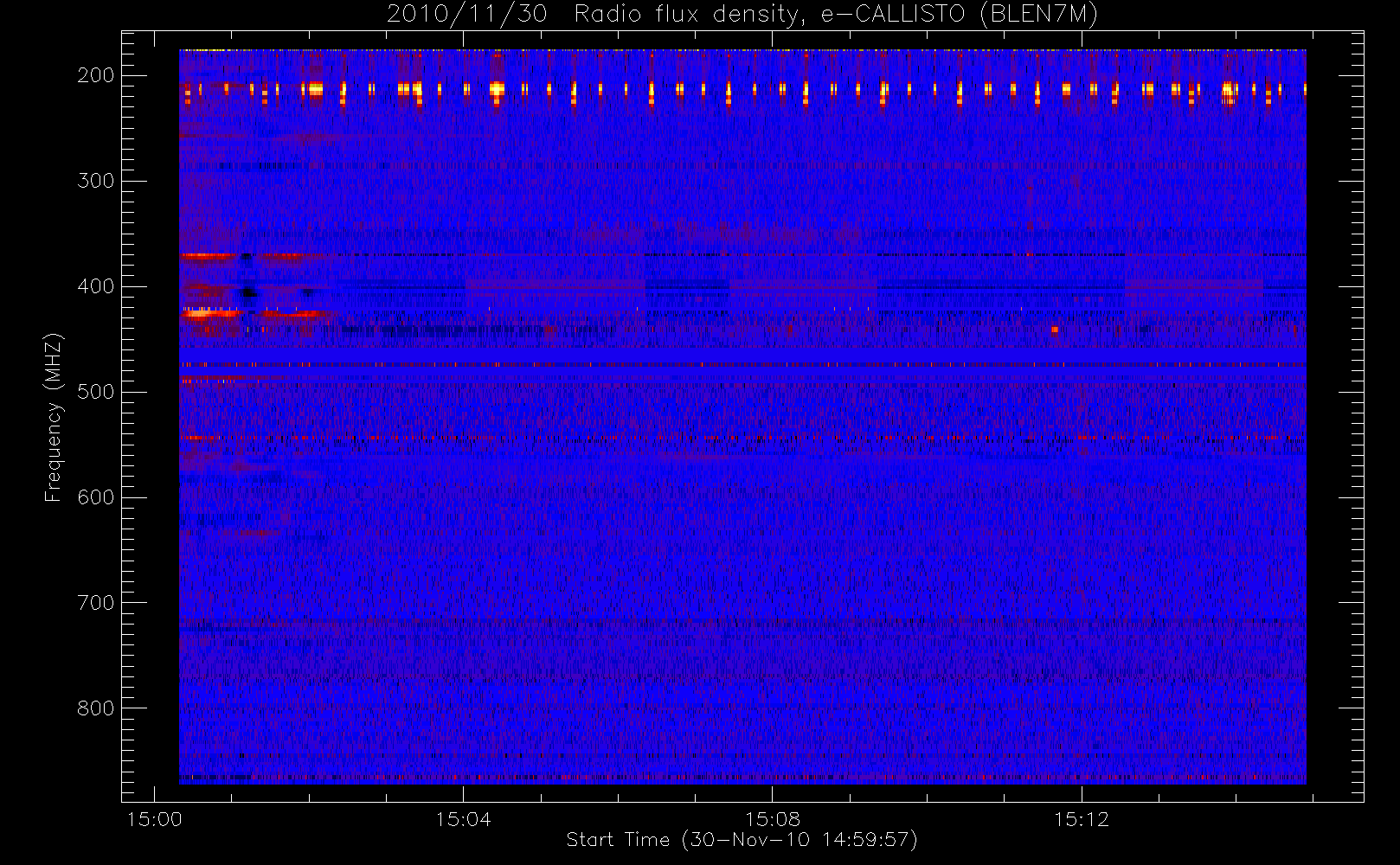Viewport: 1400px width, 865px height.
Task: Click the plot title text e-CALLISTO (BLEN7M)
Action: pyautogui.click(x=959, y=15)
